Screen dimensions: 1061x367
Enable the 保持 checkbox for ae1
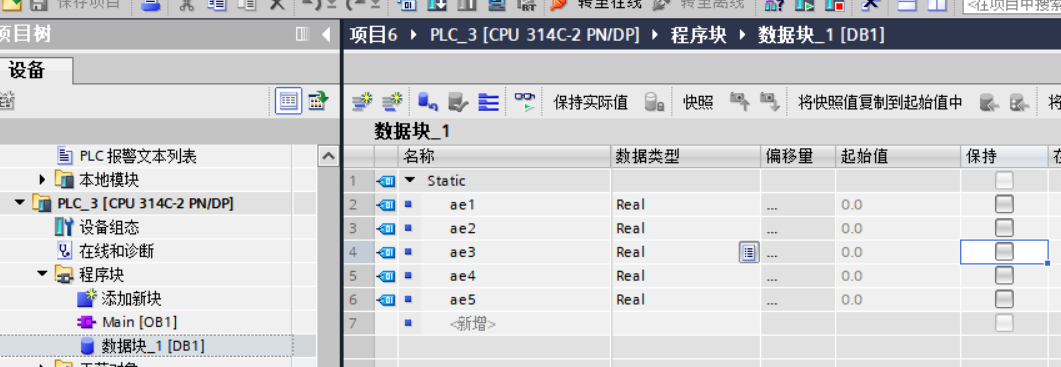1004,204
